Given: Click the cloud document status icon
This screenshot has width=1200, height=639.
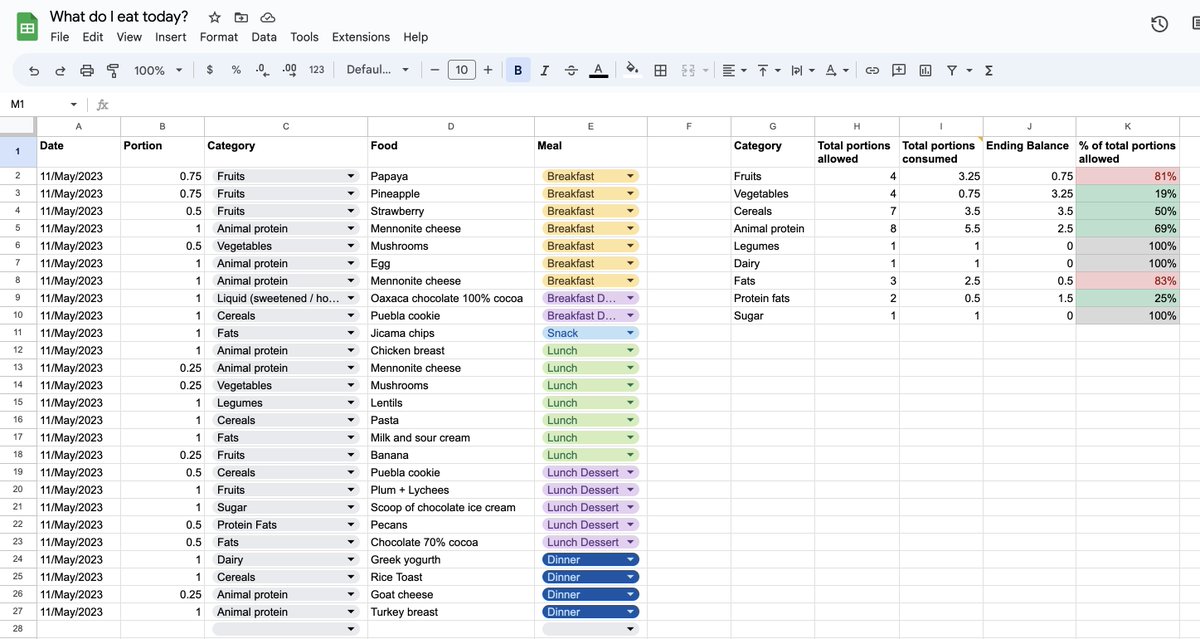Looking at the screenshot, I should (267, 17).
